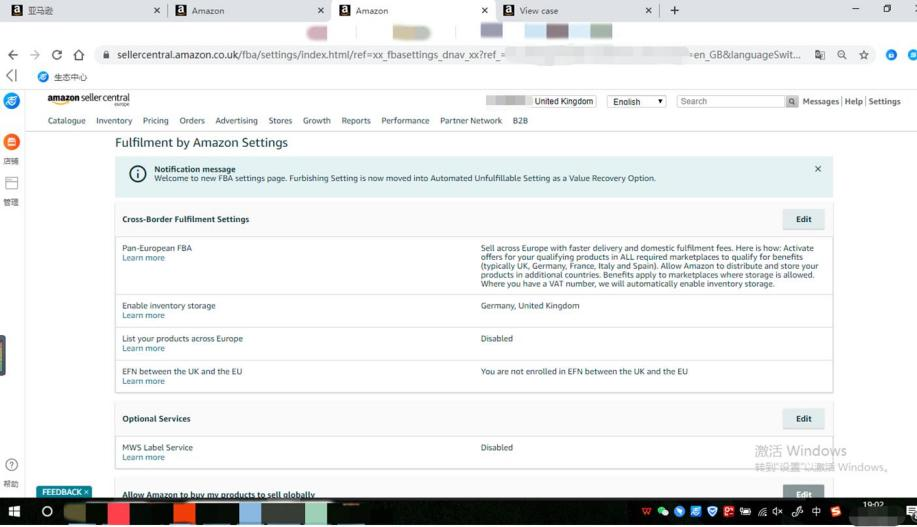Switch to the 亚马逊 tab

click(85, 11)
